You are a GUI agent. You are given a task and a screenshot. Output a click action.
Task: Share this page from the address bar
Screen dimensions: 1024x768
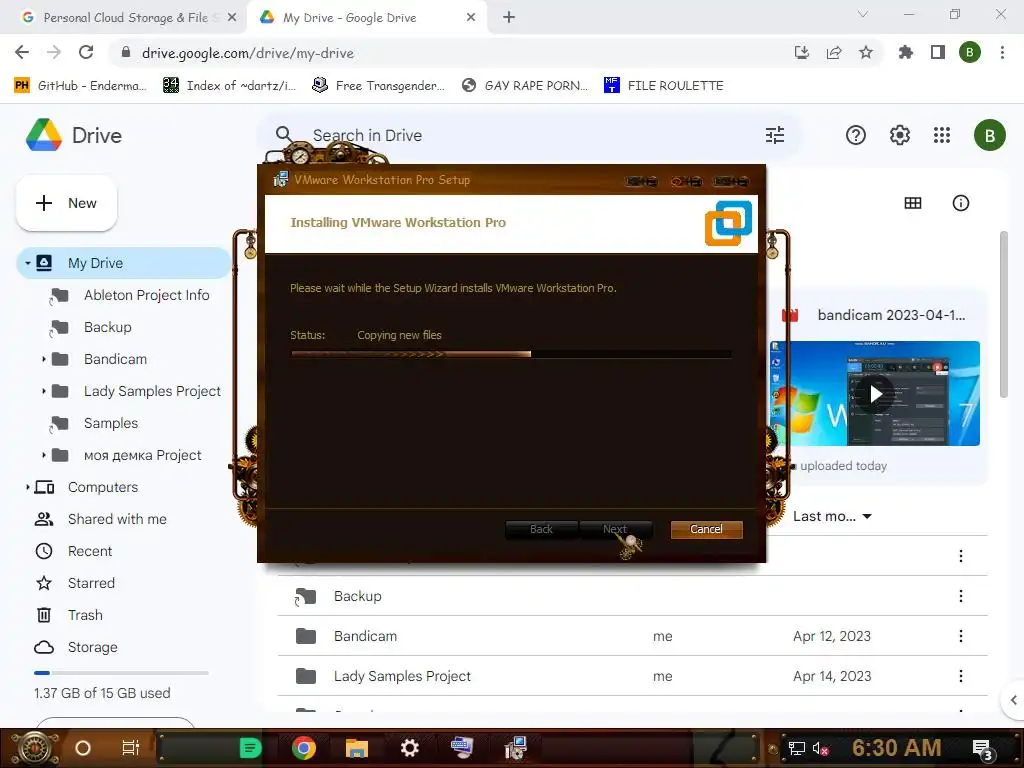point(834,52)
